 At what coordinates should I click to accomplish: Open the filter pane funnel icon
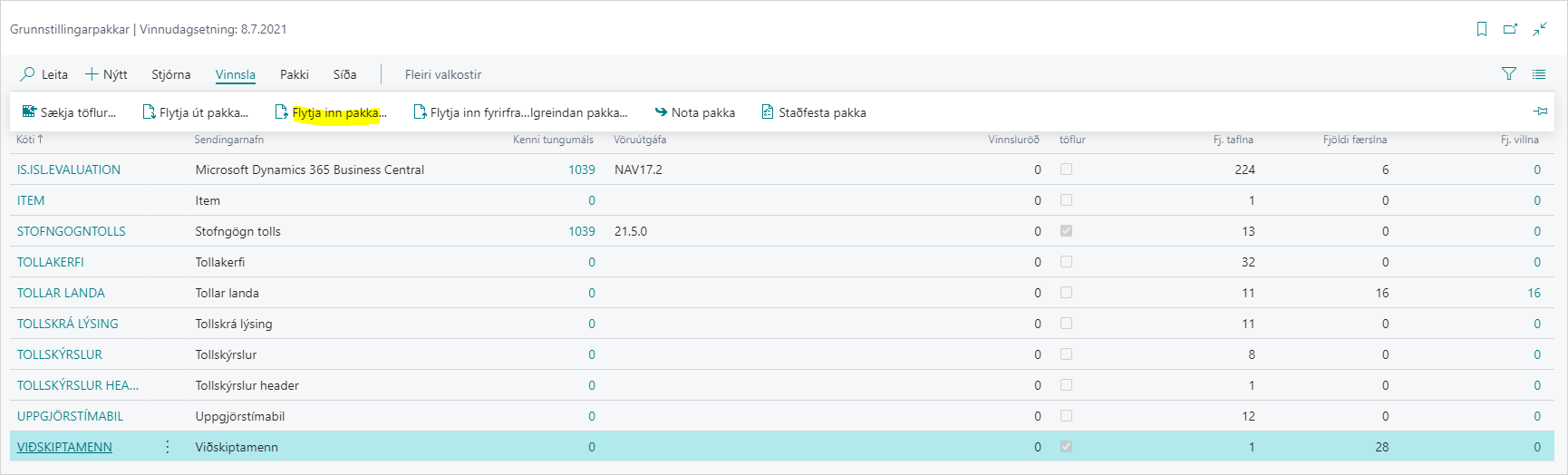coord(1509,74)
